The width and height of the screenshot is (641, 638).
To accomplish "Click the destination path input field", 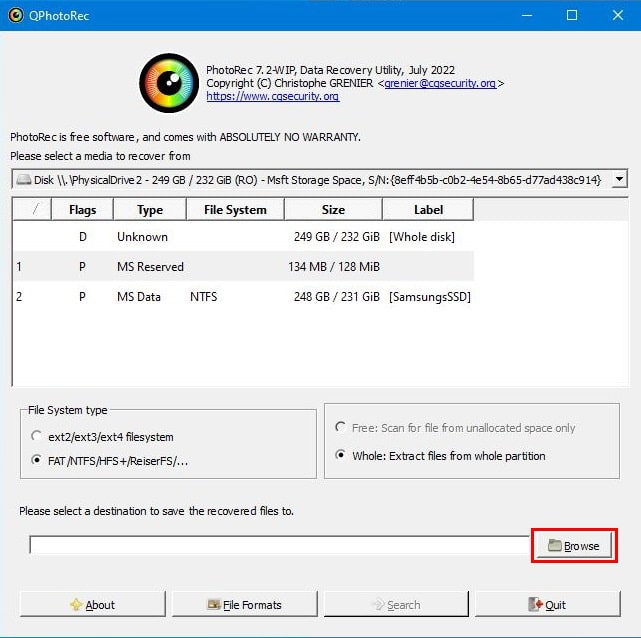I will point(279,545).
